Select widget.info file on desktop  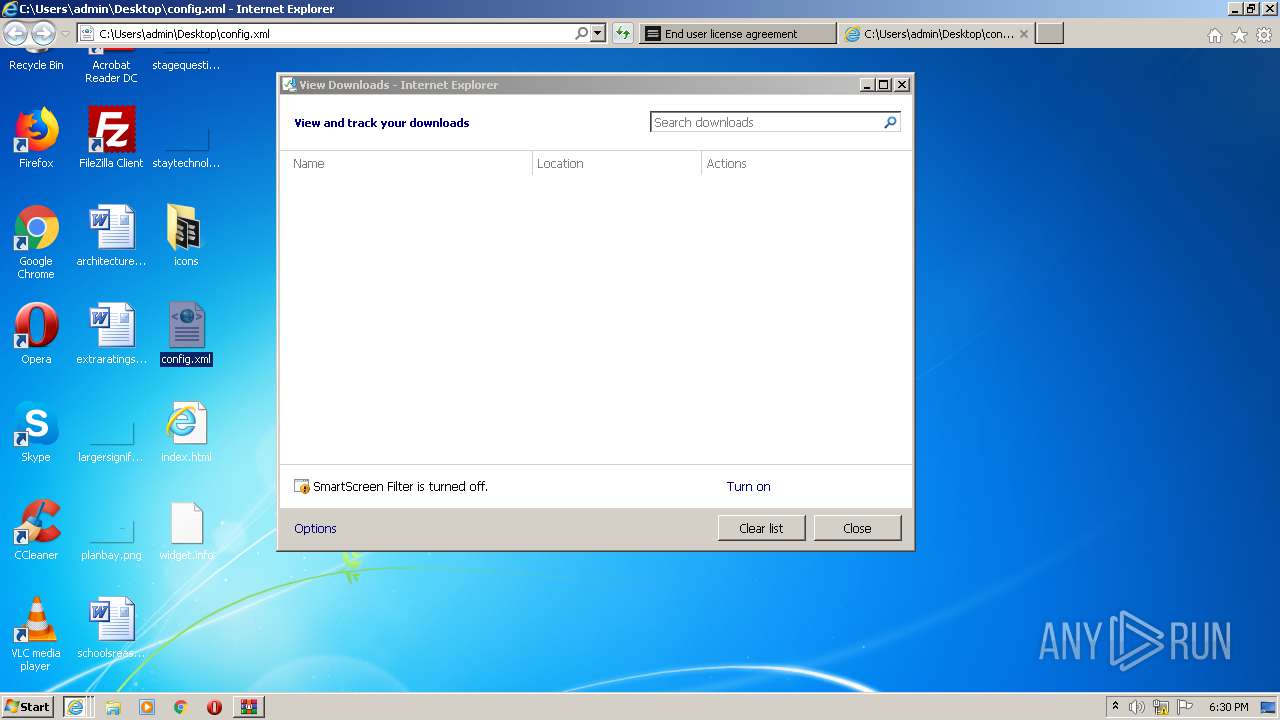pos(186,530)
